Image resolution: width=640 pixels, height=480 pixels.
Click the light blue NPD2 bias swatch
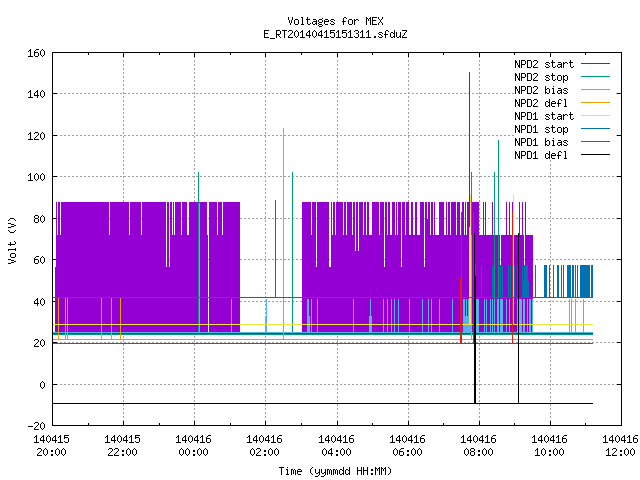(595, 89)
